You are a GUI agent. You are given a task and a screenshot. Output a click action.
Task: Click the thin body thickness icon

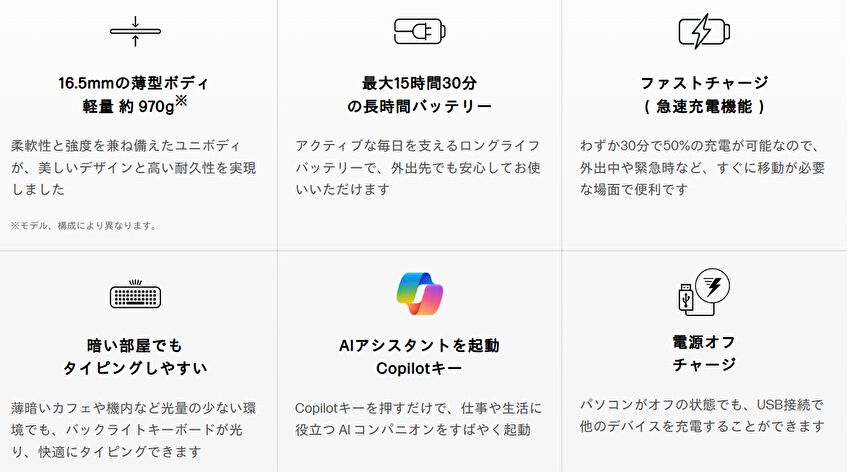pos(135,31)
